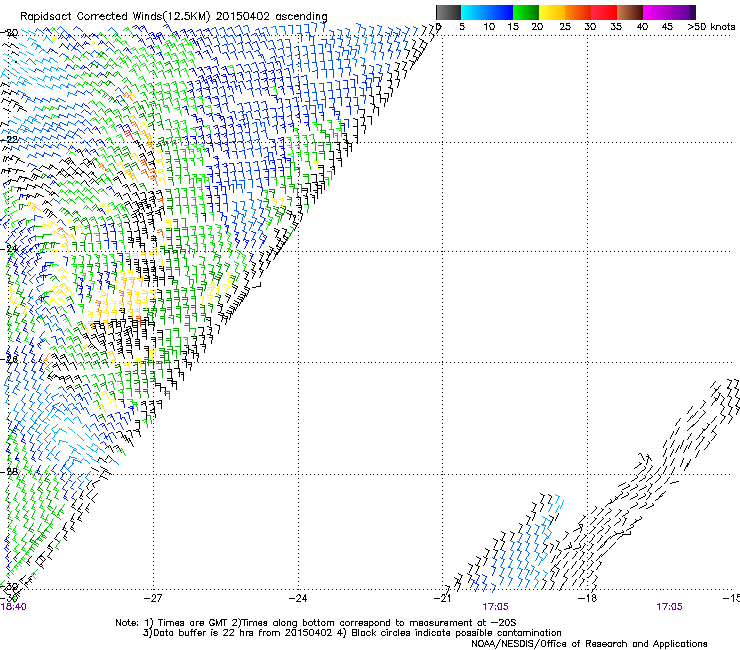Click the orange 25–30 knots legend swatch
740x650 pixels.
point(578,12)
